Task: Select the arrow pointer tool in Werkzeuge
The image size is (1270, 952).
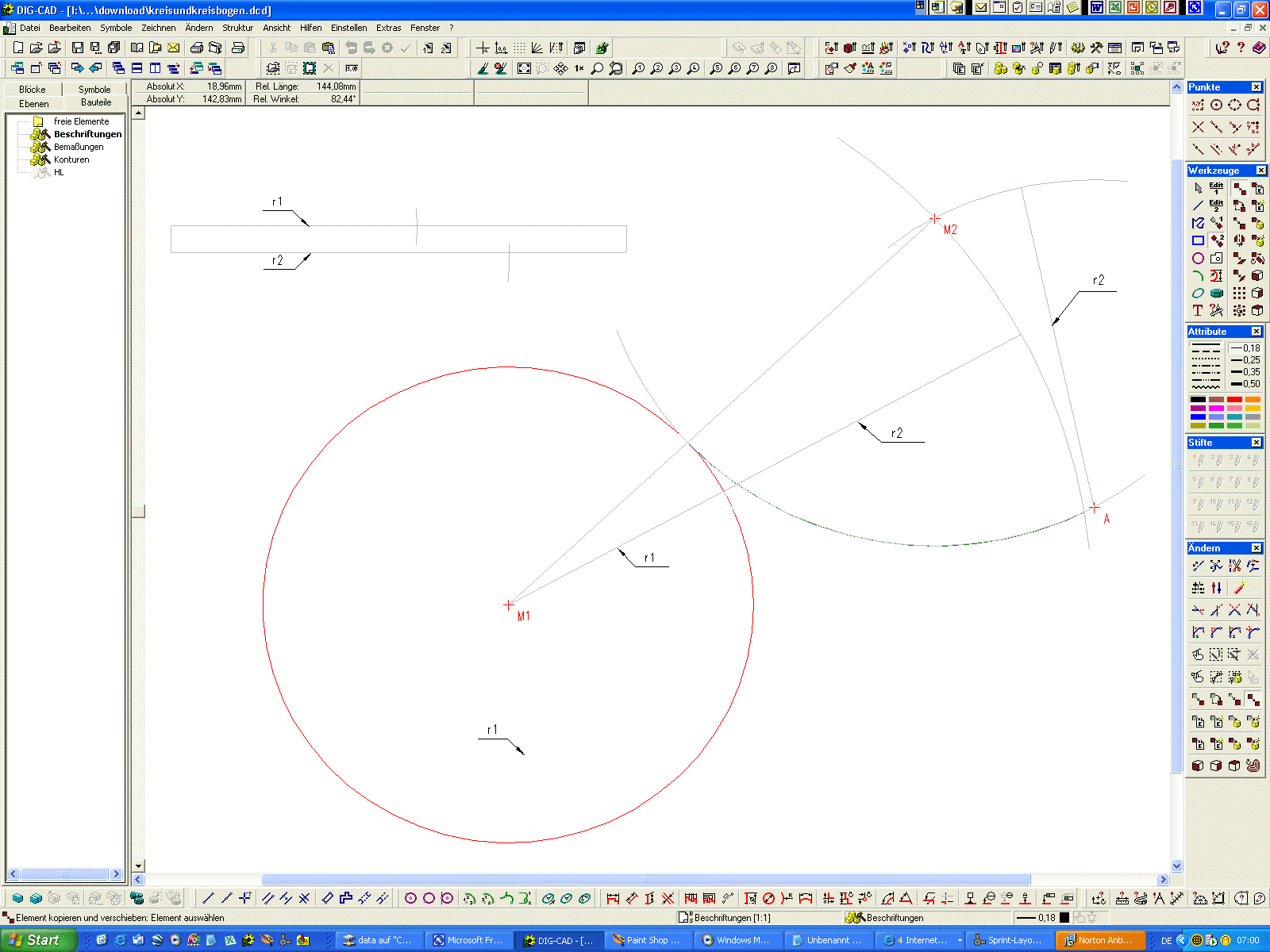Action: pyautogui.click(x=1198, y=189)
